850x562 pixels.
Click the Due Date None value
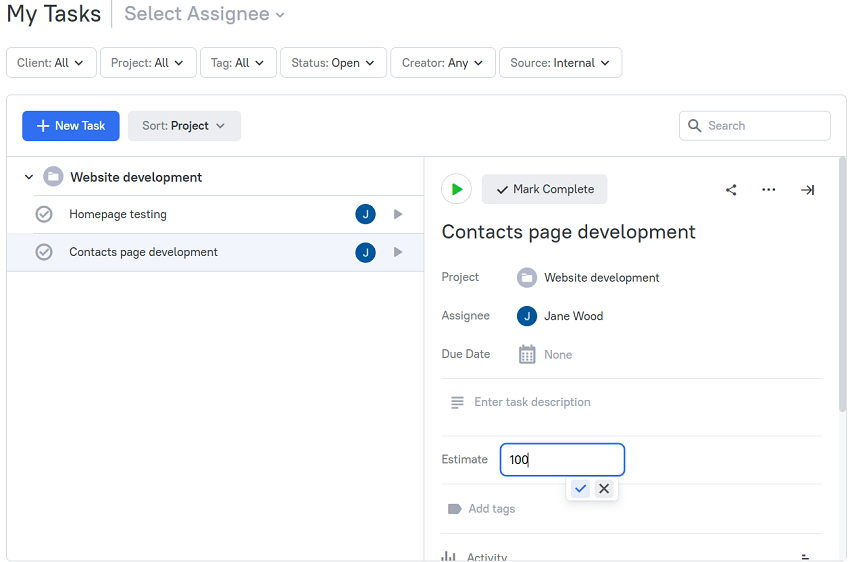pos(558,354)
